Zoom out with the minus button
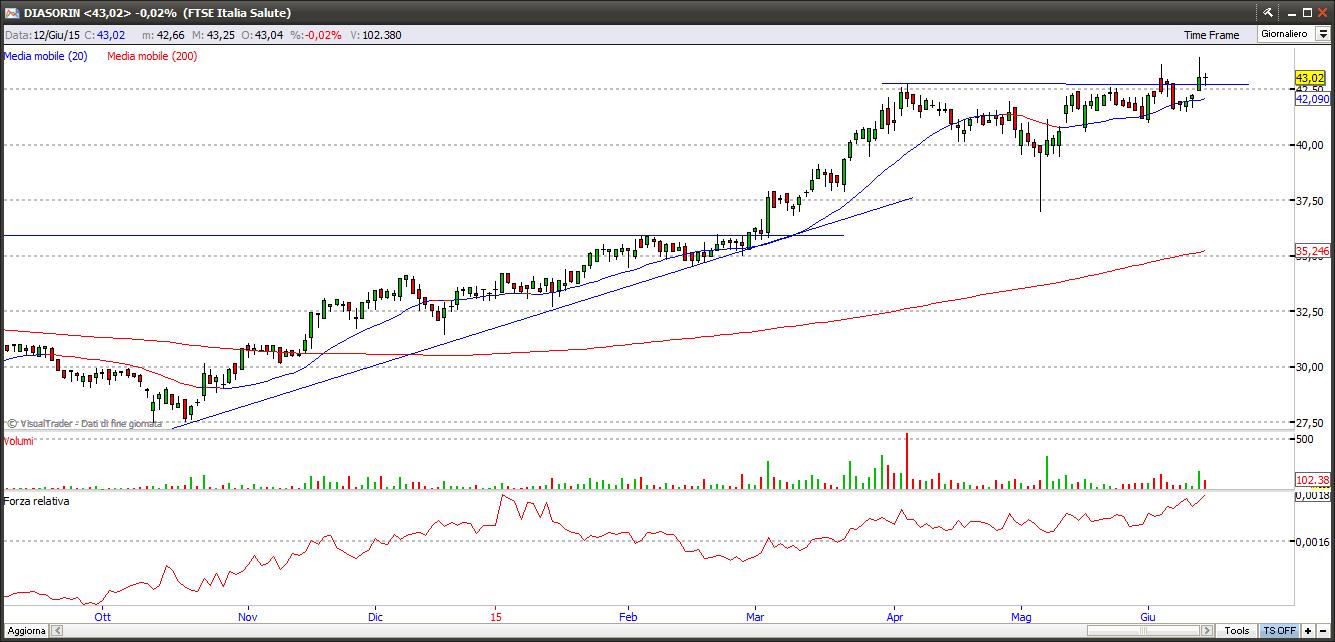 [x=1323, y=631]
